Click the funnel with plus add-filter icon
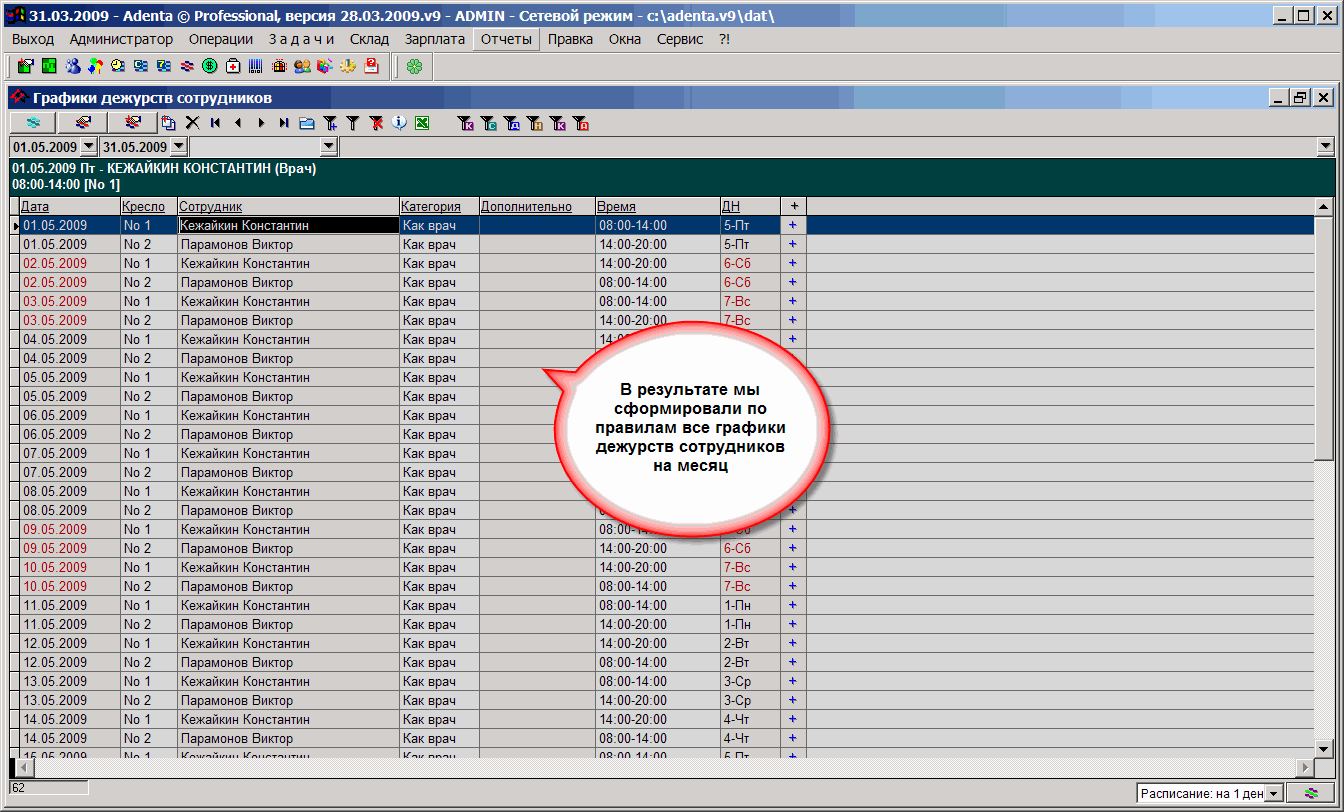This screenshot has width=1344, height=812. click(330, 123)
